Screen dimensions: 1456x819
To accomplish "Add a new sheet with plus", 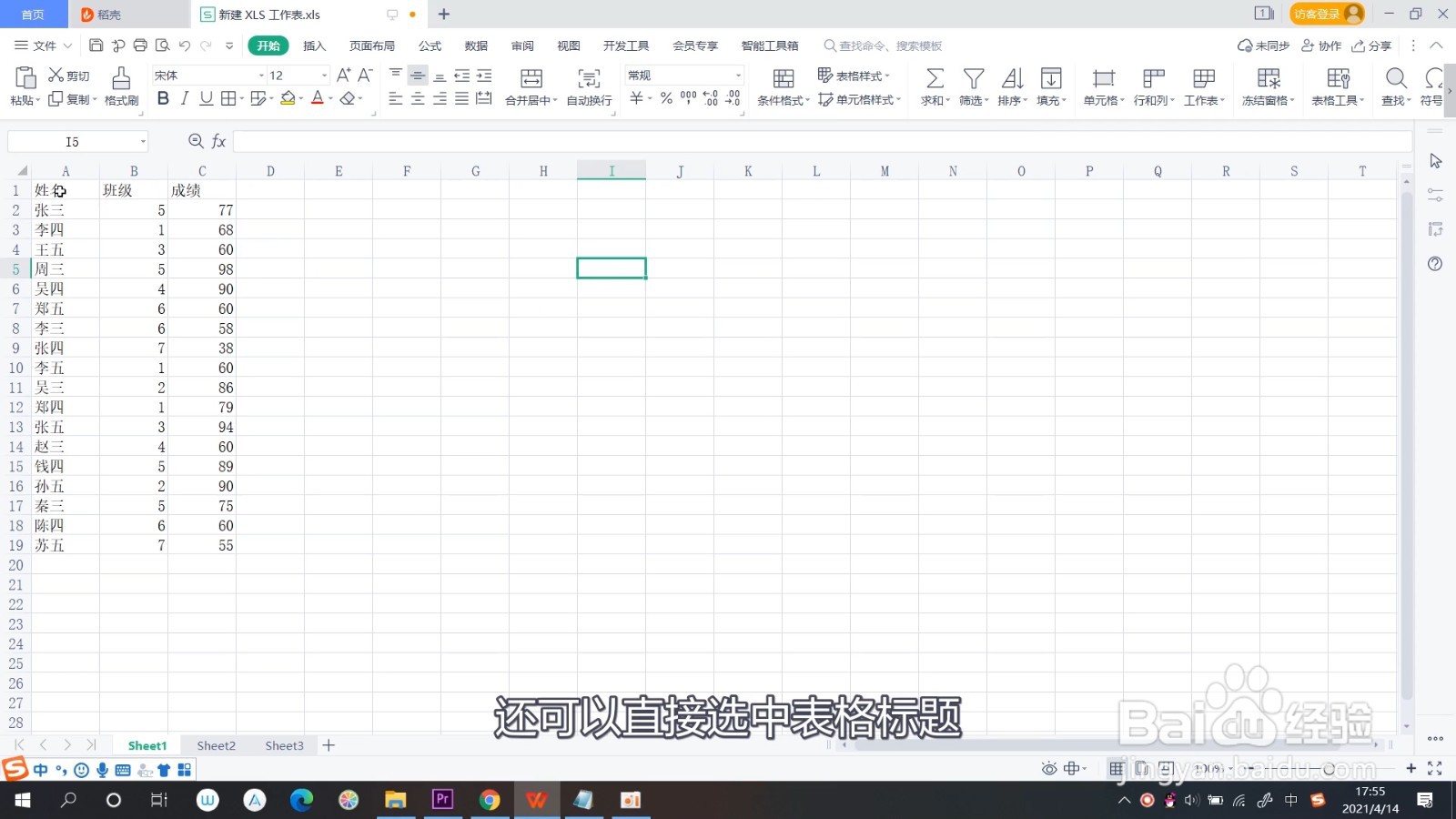I will click(x=329, y=745).
